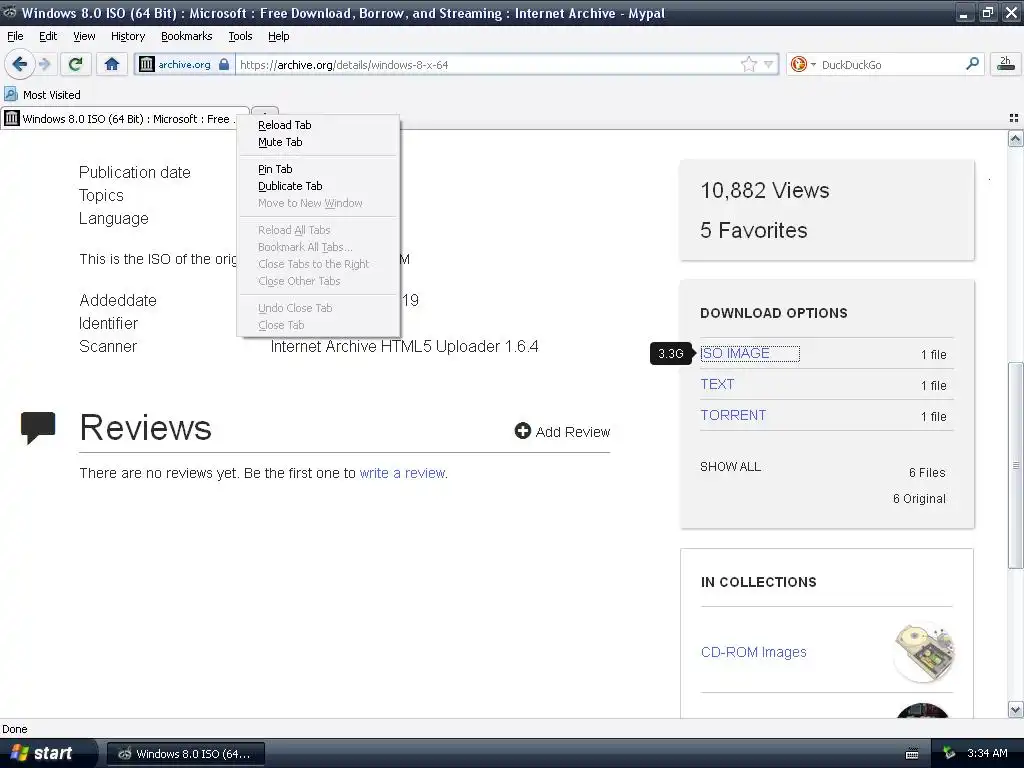Bookmark this page with the star icon
This screenshot has width=1024, height=768.
[x=749, y=64]
